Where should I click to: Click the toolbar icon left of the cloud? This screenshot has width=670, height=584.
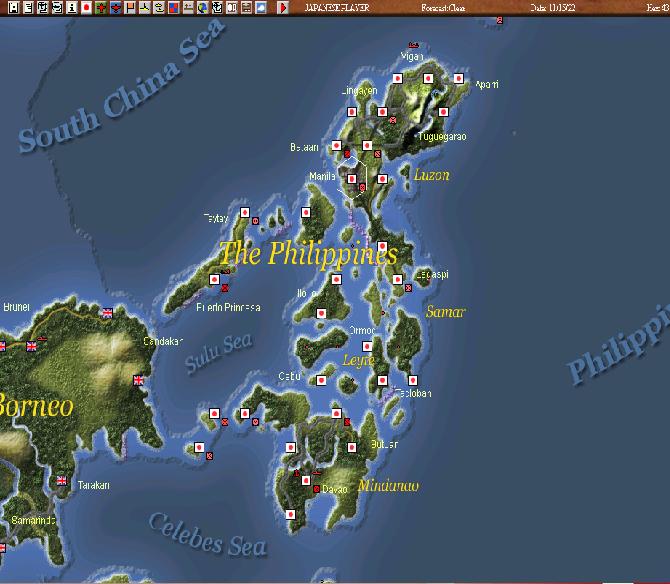point(246,7)
